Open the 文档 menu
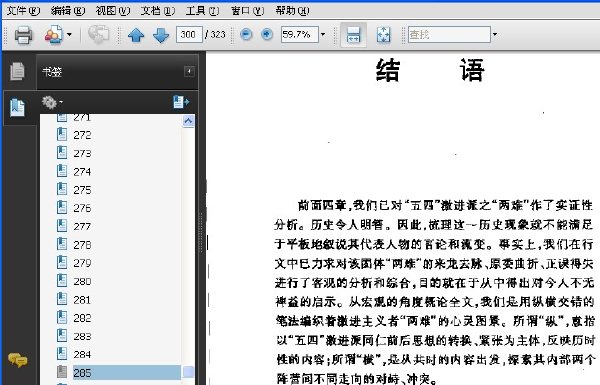 [x=158, y=11]
